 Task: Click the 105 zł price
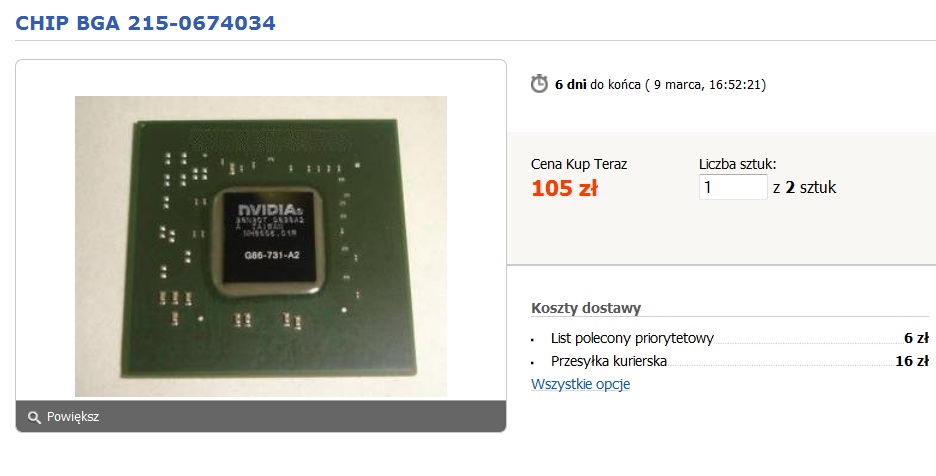pos(564,188)
